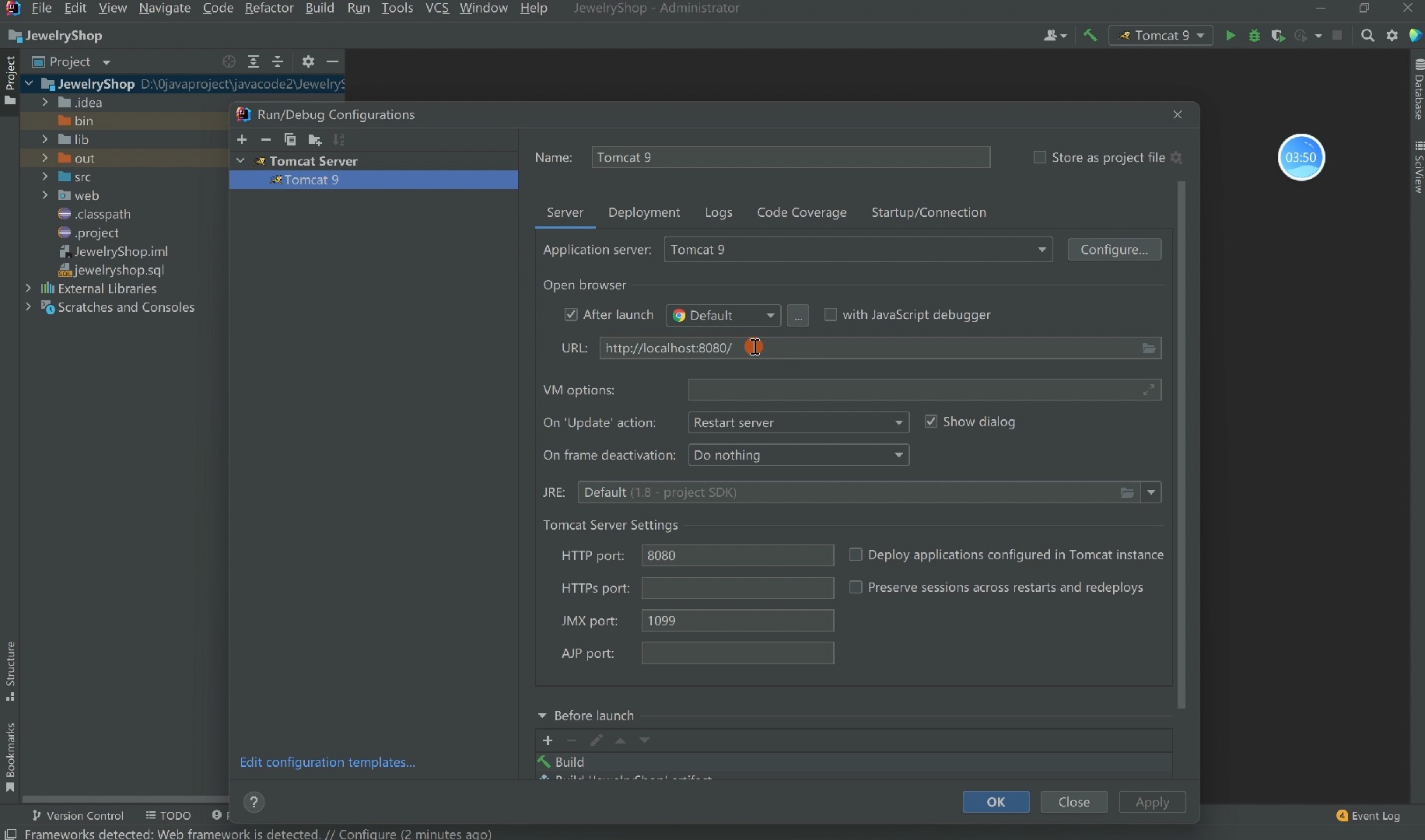Screen dimensions: 1425x840
Task: Select jewelryshop.sql in Project tree
Action: [x=118, y=270]
